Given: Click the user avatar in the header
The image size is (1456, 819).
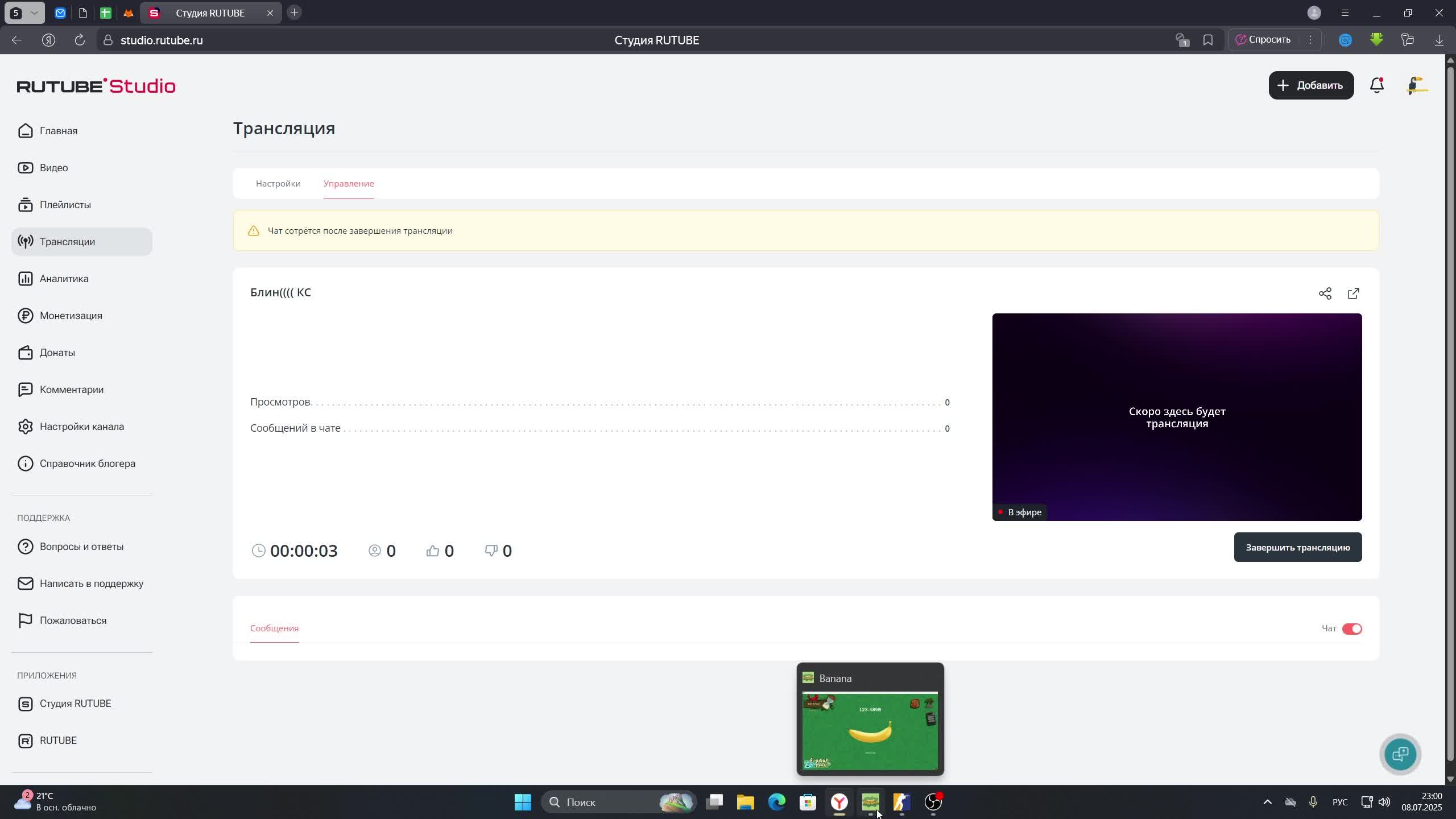Looking at the screenshot, I should click(1417, 85).
